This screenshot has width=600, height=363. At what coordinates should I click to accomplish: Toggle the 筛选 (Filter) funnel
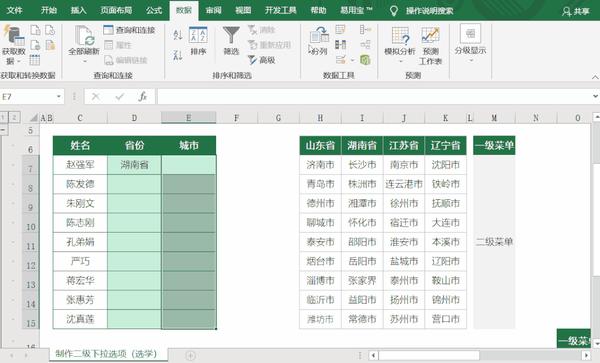(x=231, y=41)
